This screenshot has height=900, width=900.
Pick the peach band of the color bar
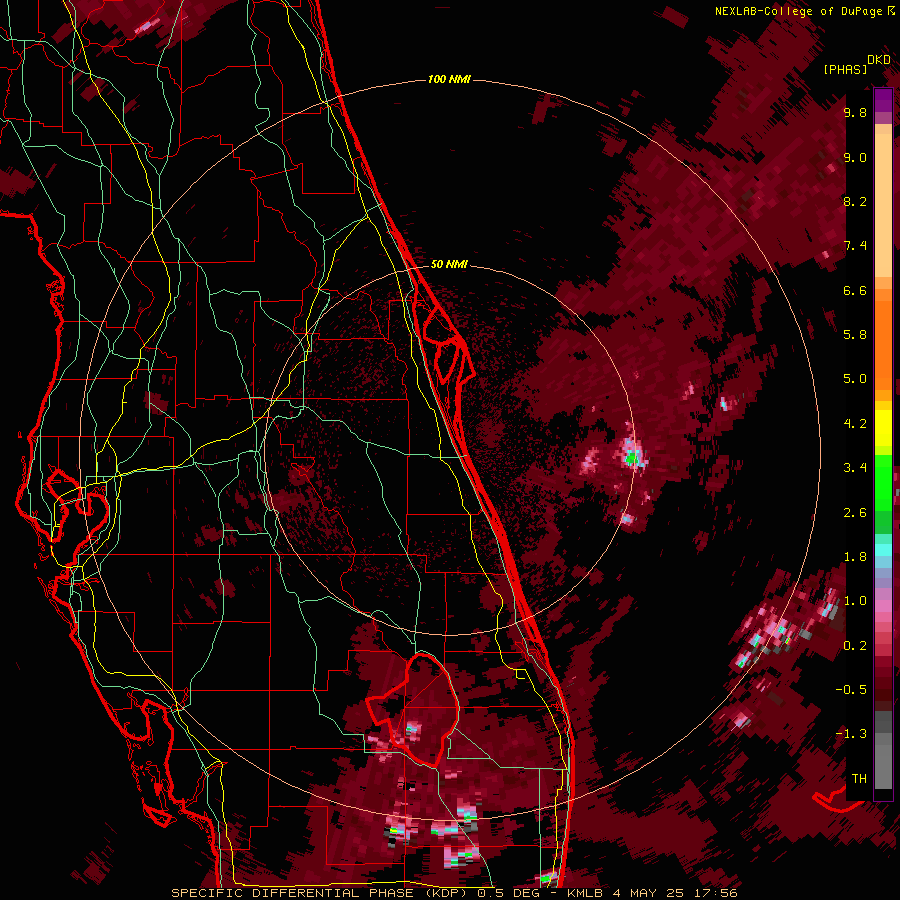coord(883,205)
